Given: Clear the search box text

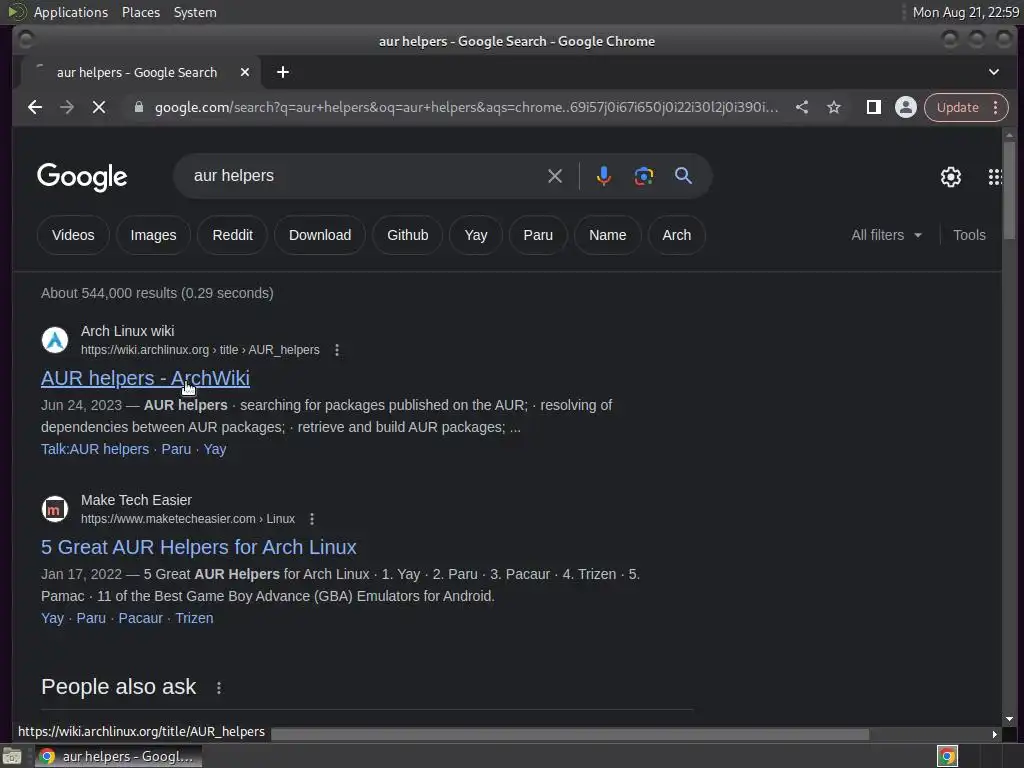Looking at the screenshot, I should [x=554, y=176].
